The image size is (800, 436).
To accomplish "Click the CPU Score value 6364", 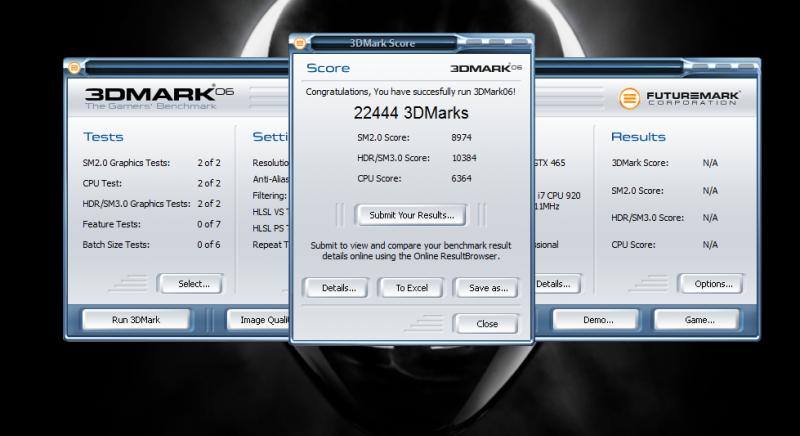I will 461,178.
